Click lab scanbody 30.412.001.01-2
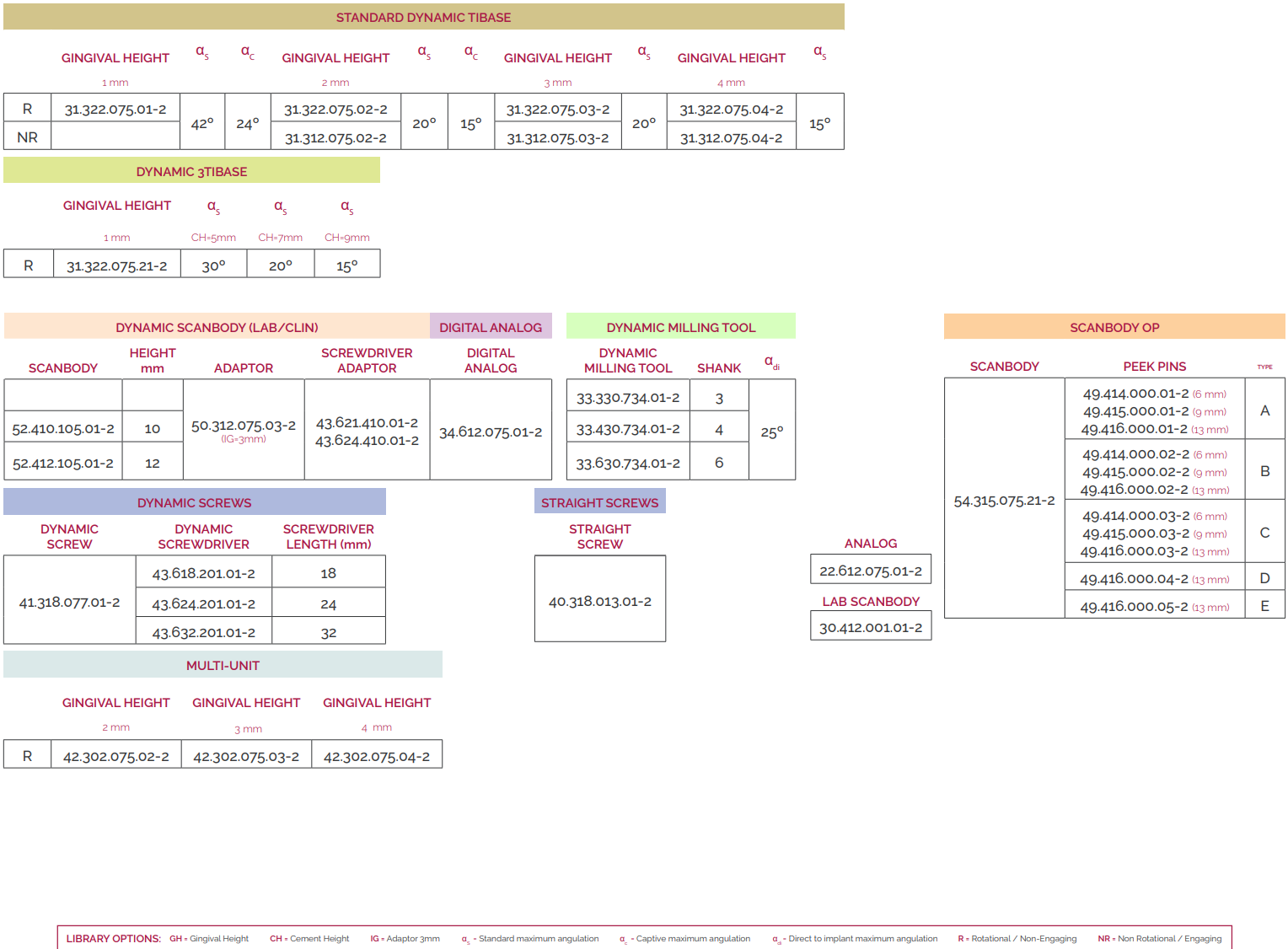 coord(871,627)
